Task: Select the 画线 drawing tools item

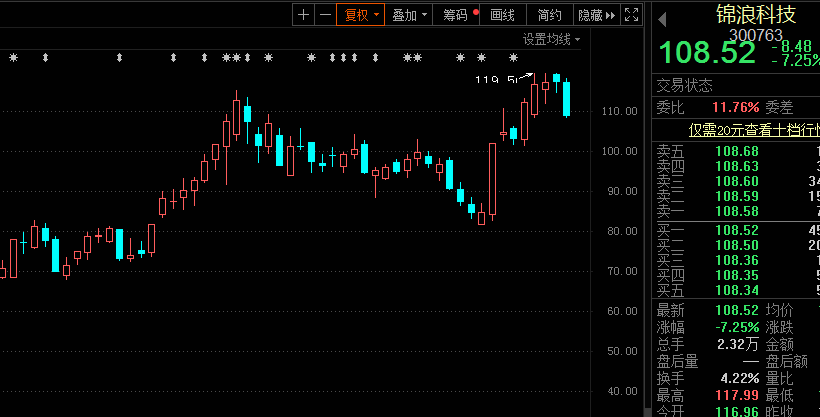Action: click(x=502, y=14)
